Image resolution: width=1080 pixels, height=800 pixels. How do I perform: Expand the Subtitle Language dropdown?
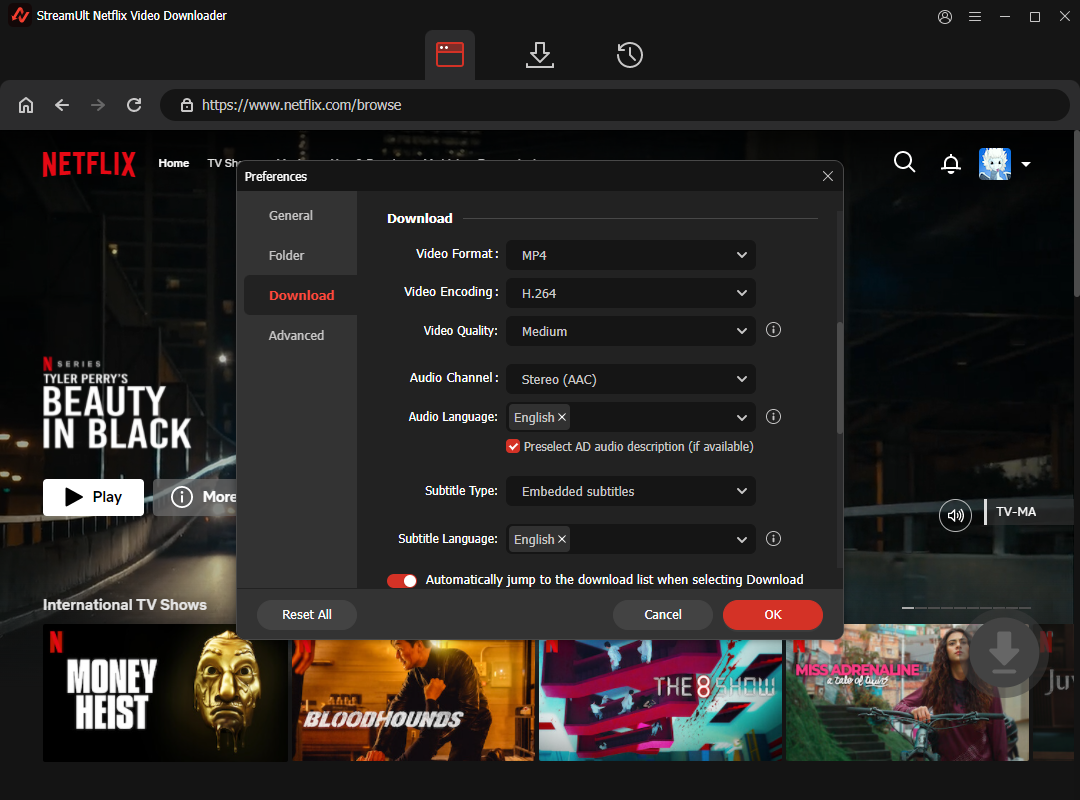point(742,540)
